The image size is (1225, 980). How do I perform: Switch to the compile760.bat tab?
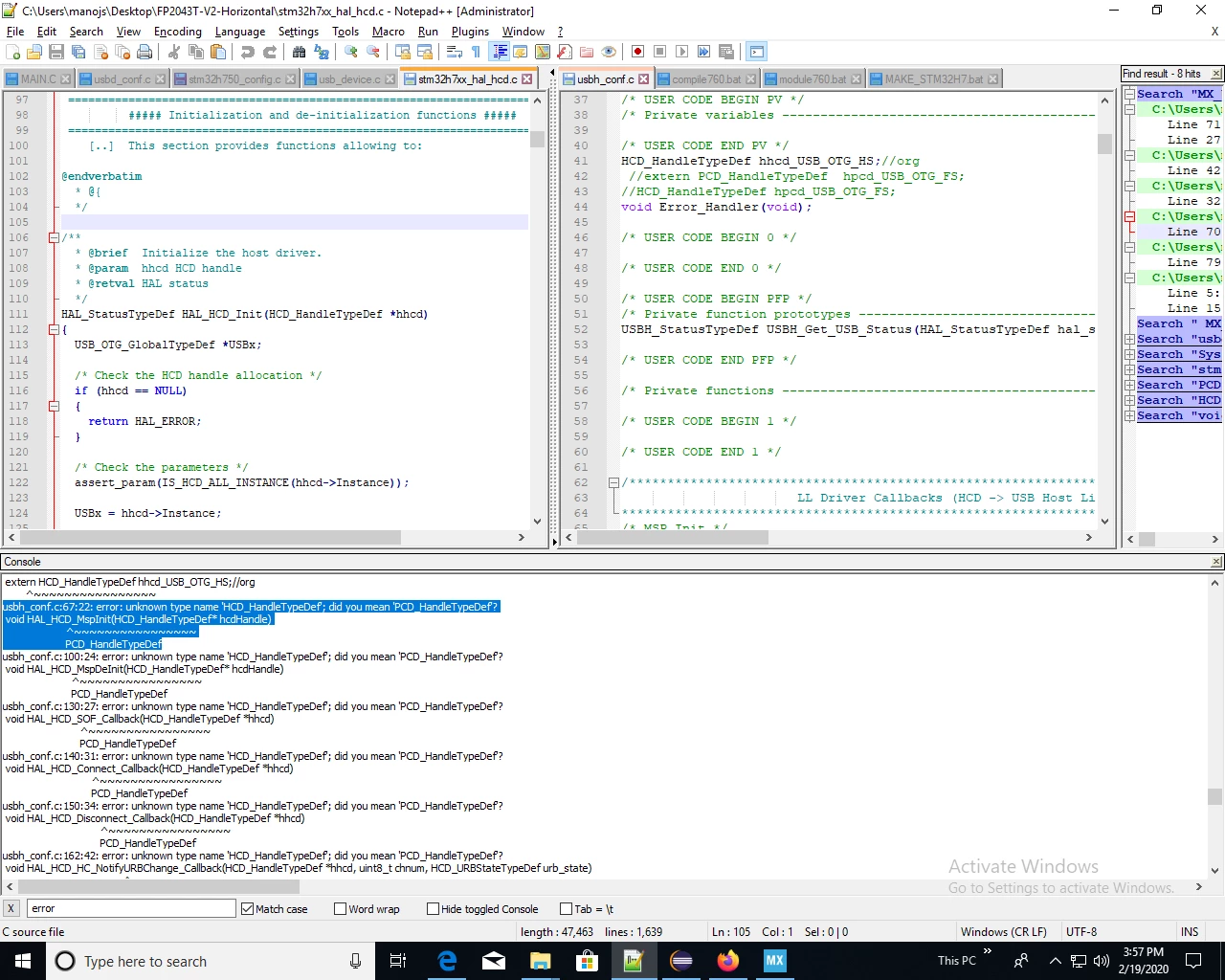(x=705, y=79)
